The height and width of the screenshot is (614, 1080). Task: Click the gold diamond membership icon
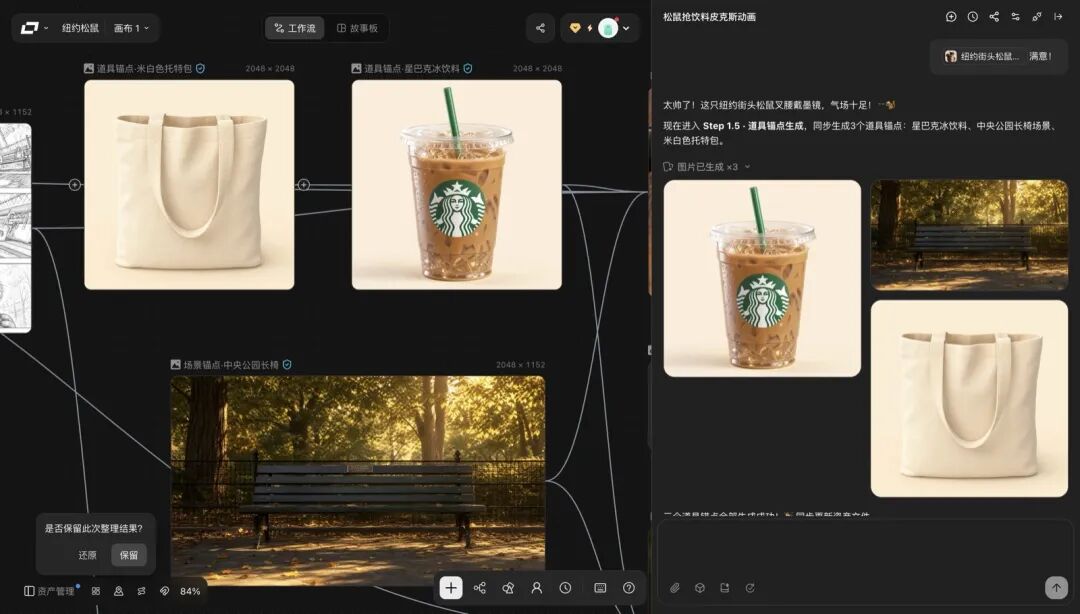tap(575, 28)
